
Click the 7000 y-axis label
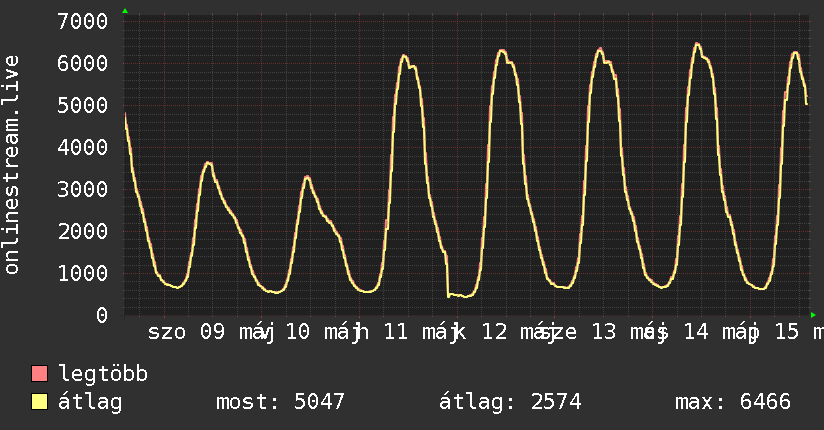(83, 22)
